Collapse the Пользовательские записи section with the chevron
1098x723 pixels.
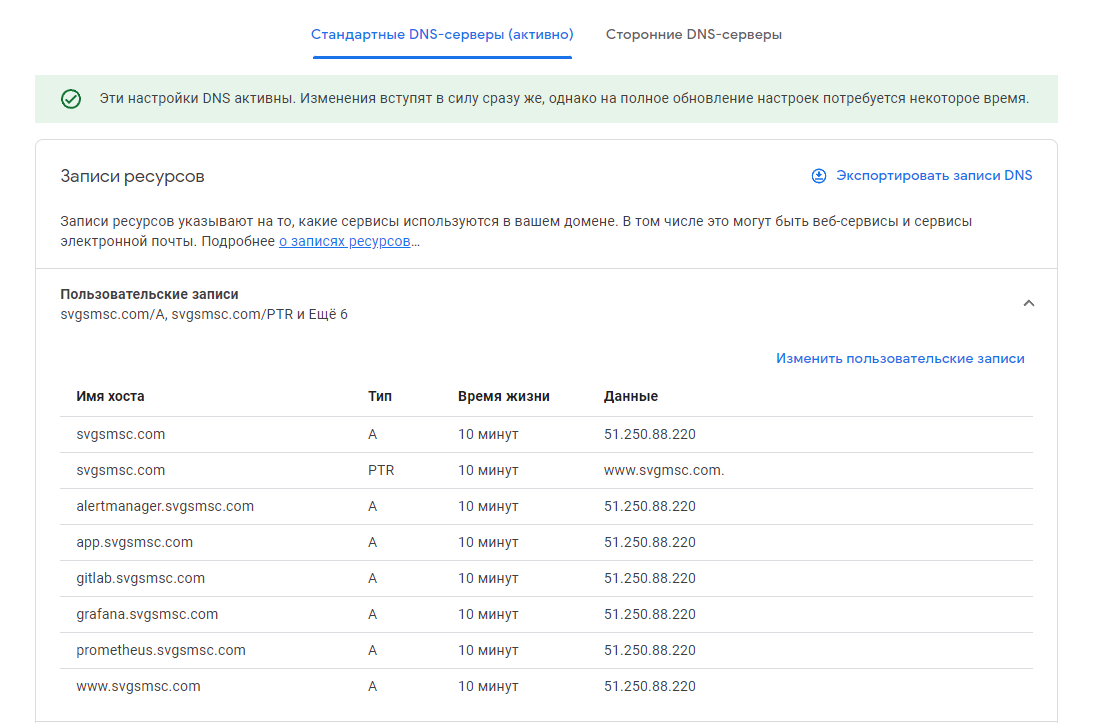pos(1029,303)
